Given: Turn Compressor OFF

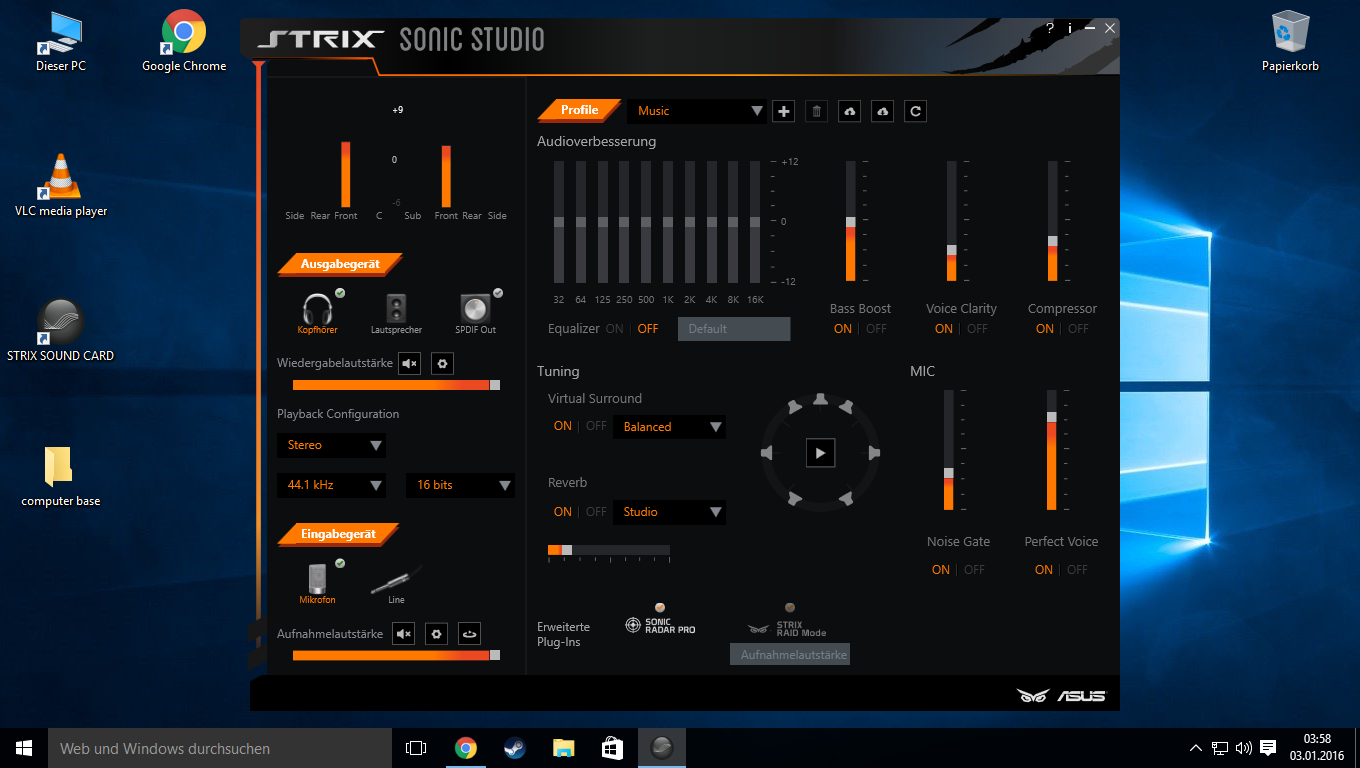Looking at the screenshot, I should [1078, 329].
